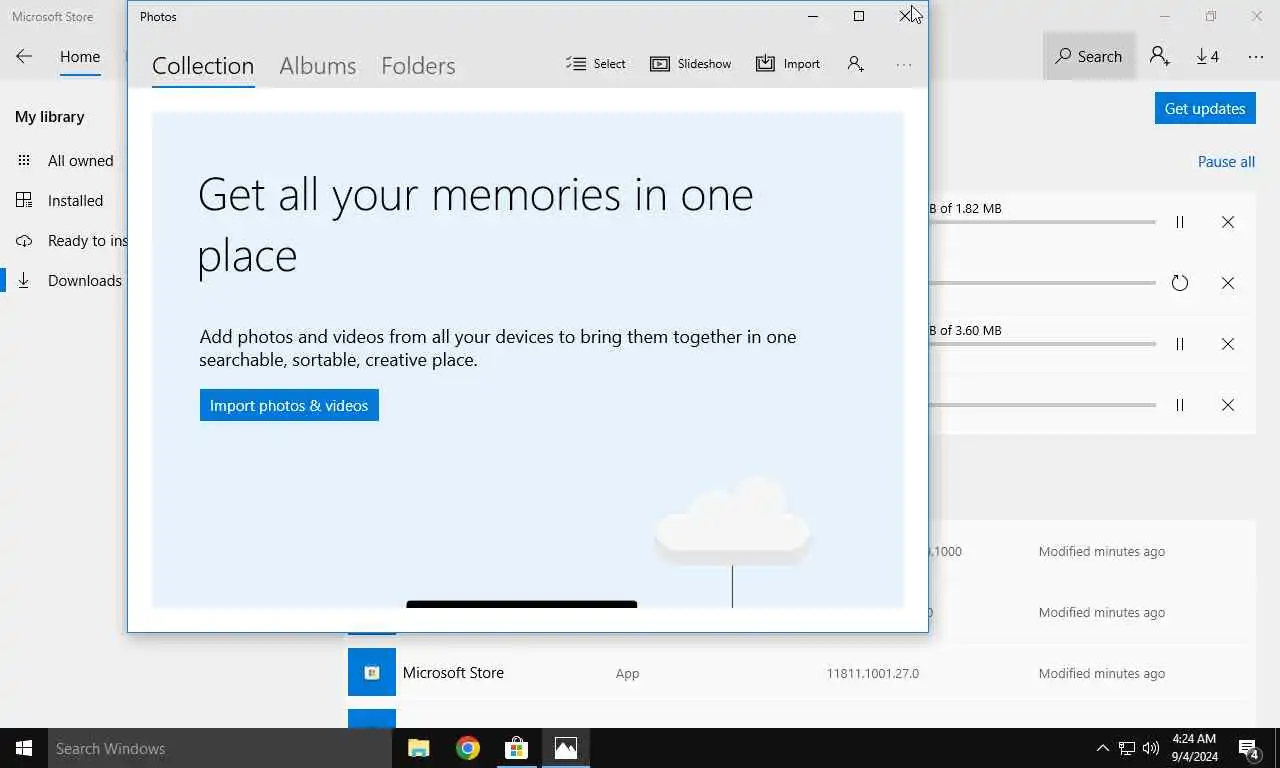1280x768 pixels.
Task: Open the Home tab in Microsoft Store
Action: click(80, 57)
